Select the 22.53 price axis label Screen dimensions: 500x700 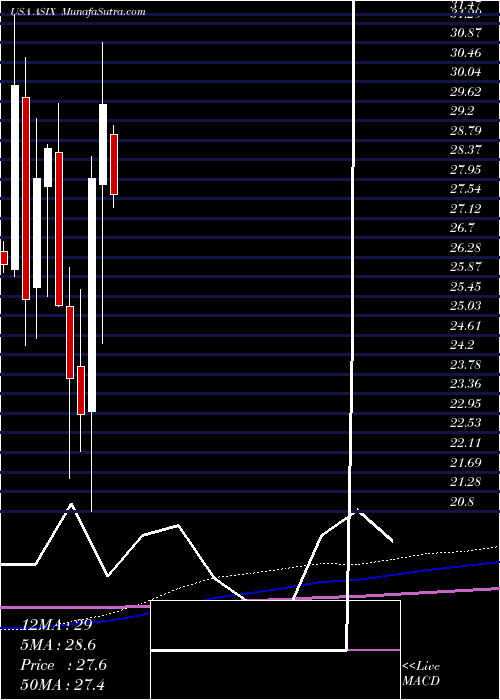466,422
